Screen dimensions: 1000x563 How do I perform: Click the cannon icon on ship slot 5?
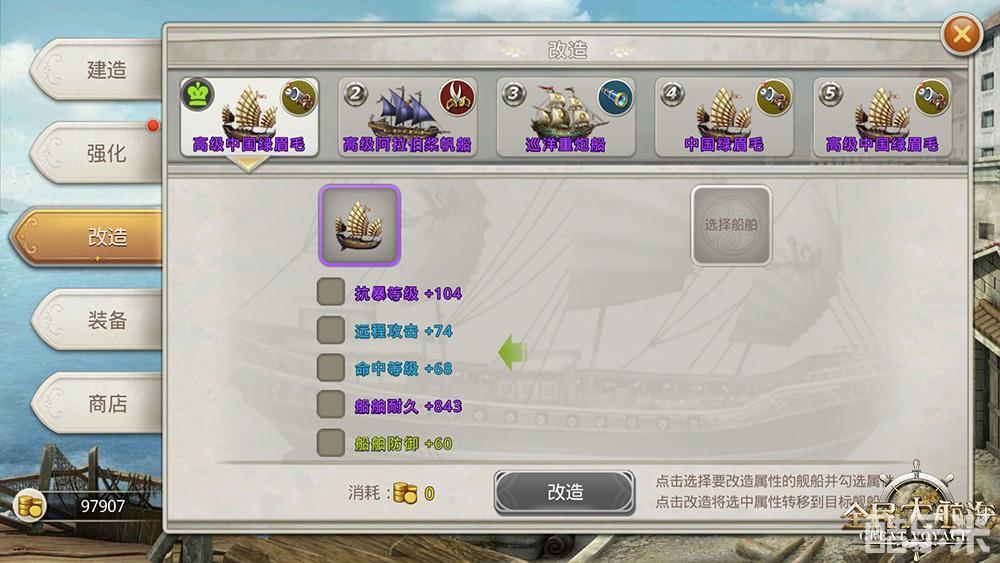[x=932, y=98]
